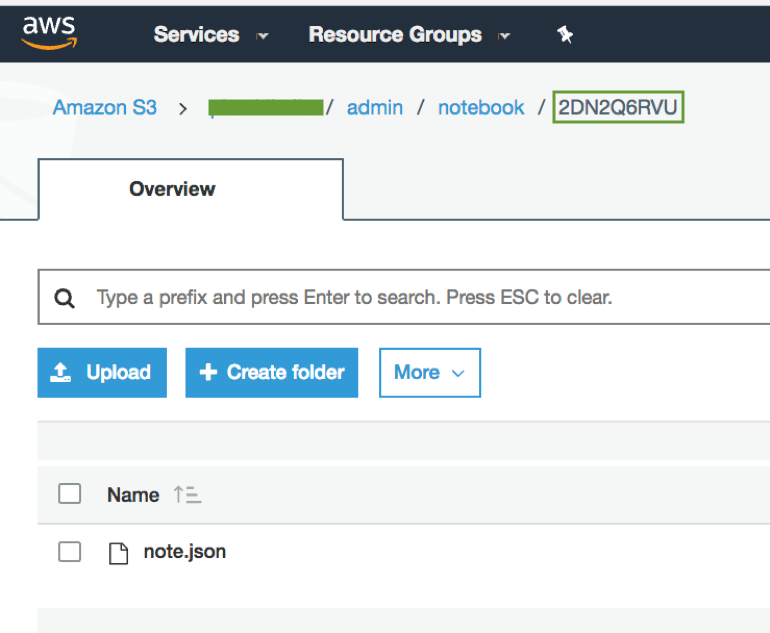Tick the select-all checkbox beside Name
The image size is (770, 633).
[69, 494]
